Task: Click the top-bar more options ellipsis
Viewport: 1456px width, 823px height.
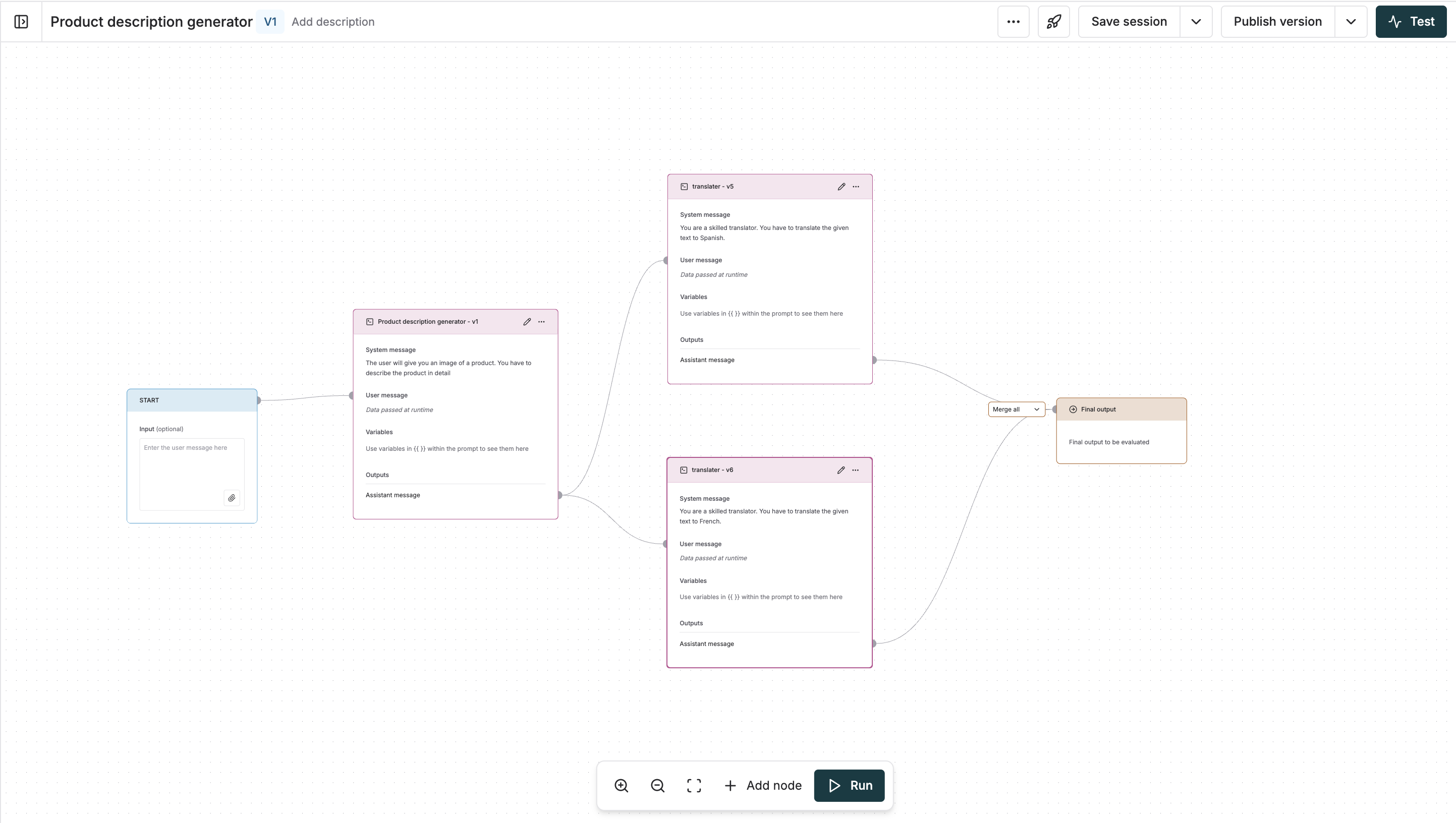Action: point(1013,22)
